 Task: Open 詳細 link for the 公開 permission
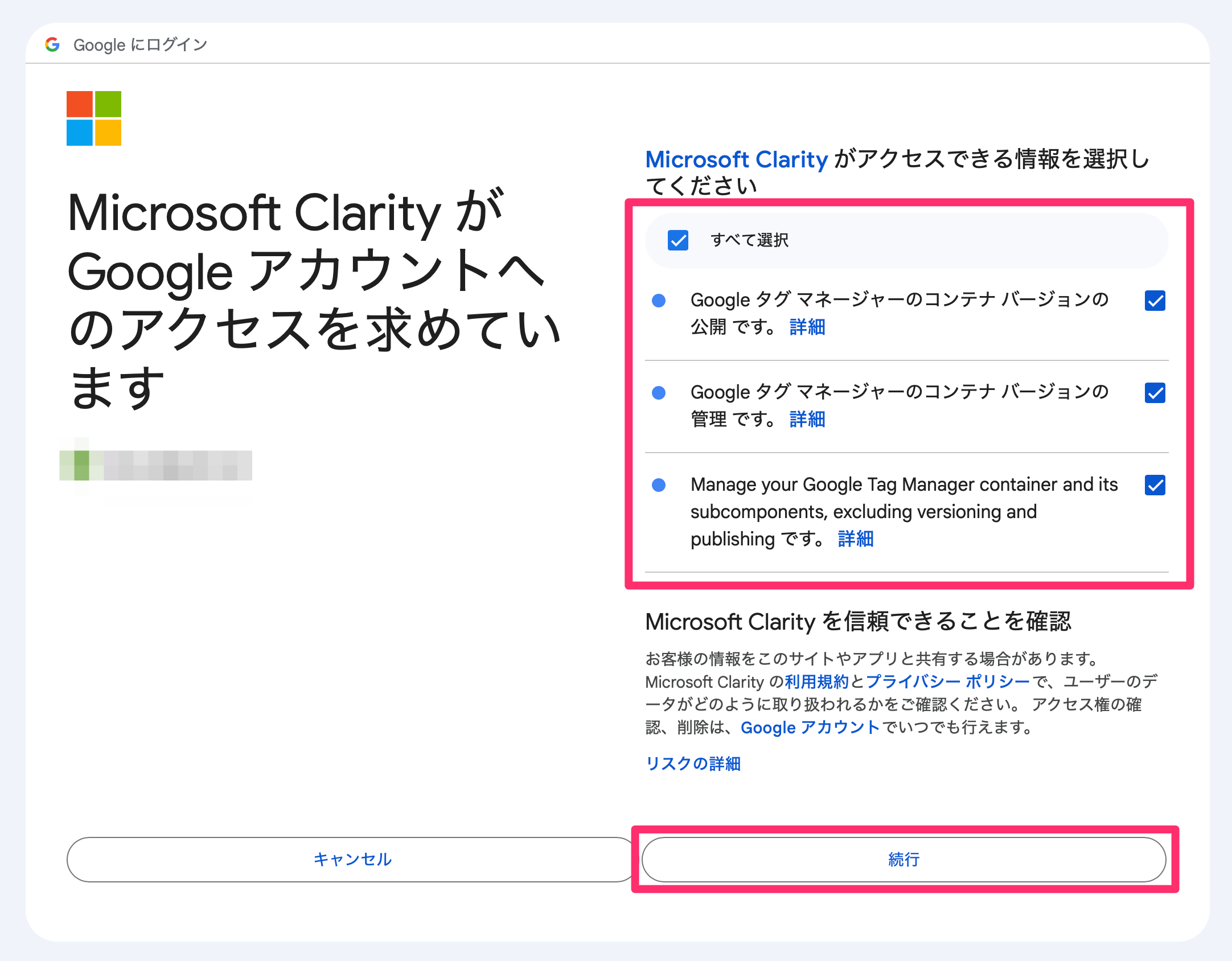(x=807, y=327)
